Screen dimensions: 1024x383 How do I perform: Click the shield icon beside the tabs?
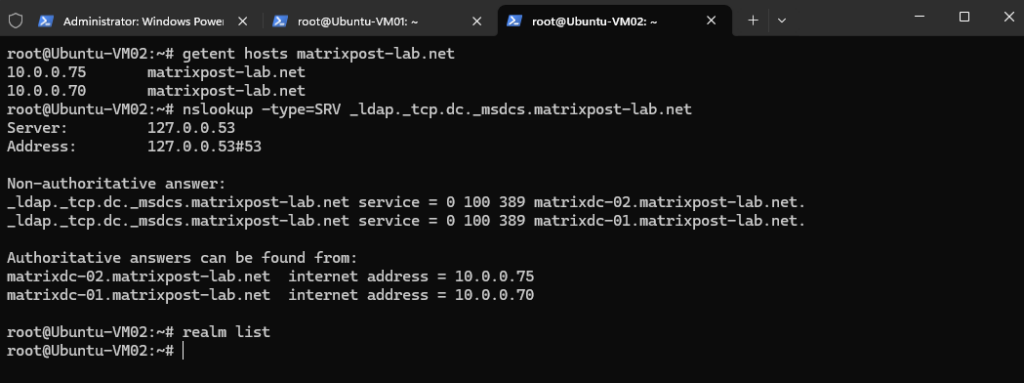(x=15, y=21)
